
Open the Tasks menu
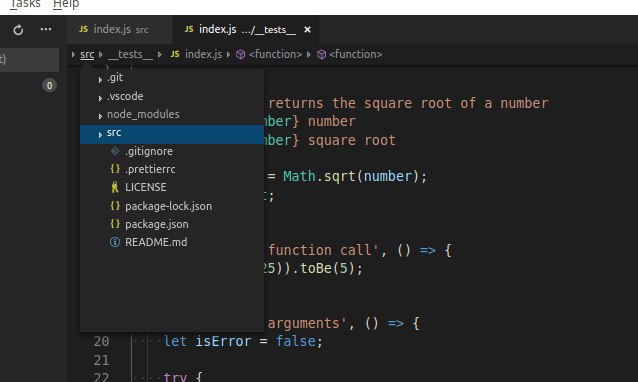point(25,4)
